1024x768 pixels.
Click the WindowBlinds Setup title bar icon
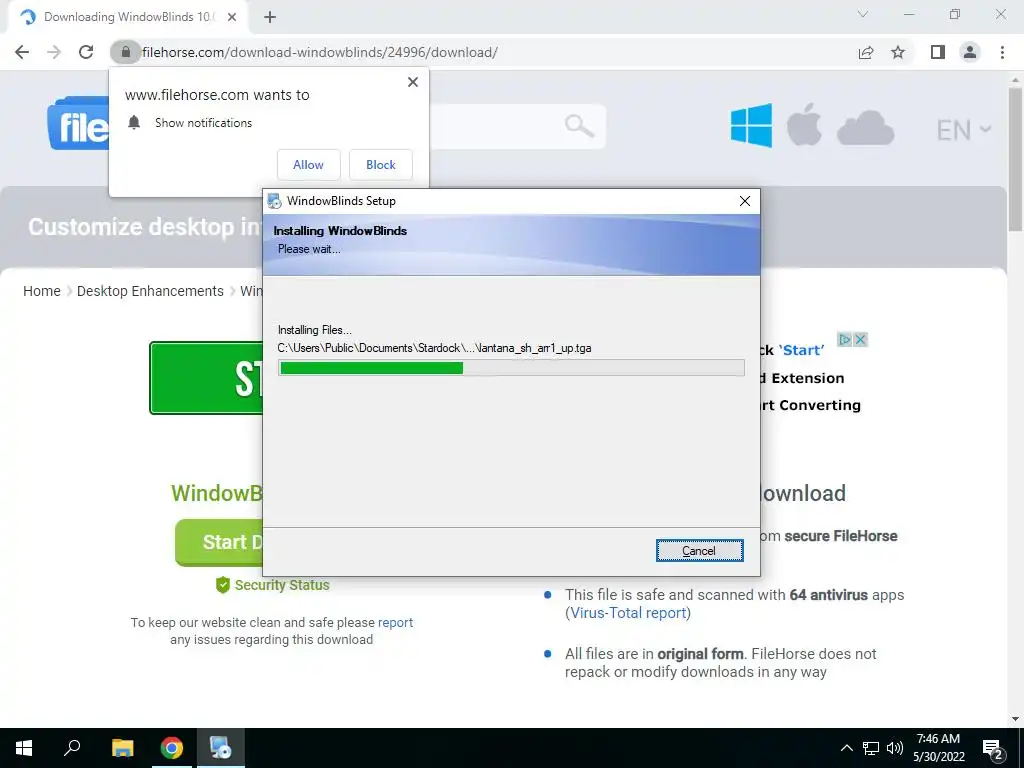pos(274,201)
